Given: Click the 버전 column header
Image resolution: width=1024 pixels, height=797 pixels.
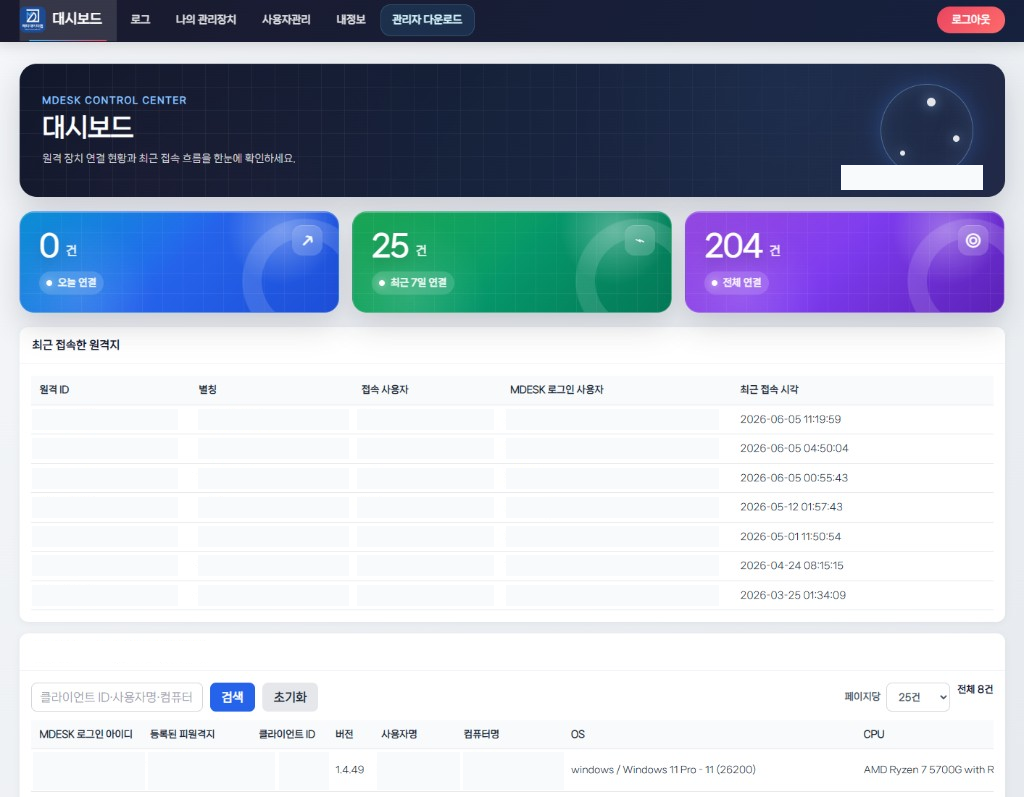Looking at the screenshot, I should tap(344, 734).
